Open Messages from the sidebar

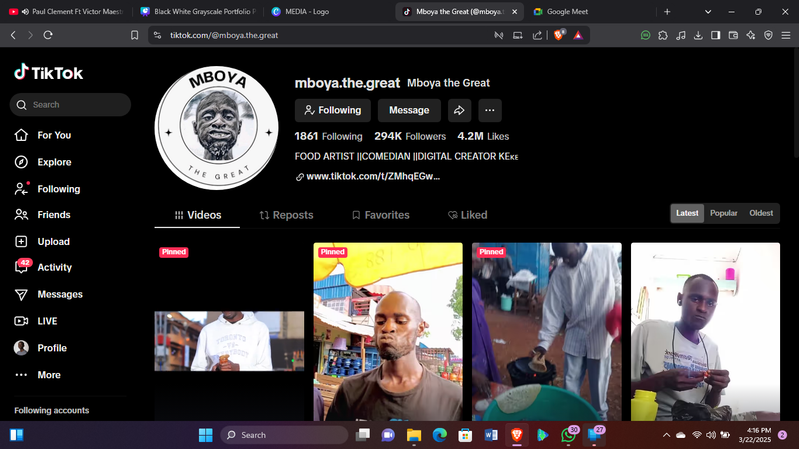(59, 295)
